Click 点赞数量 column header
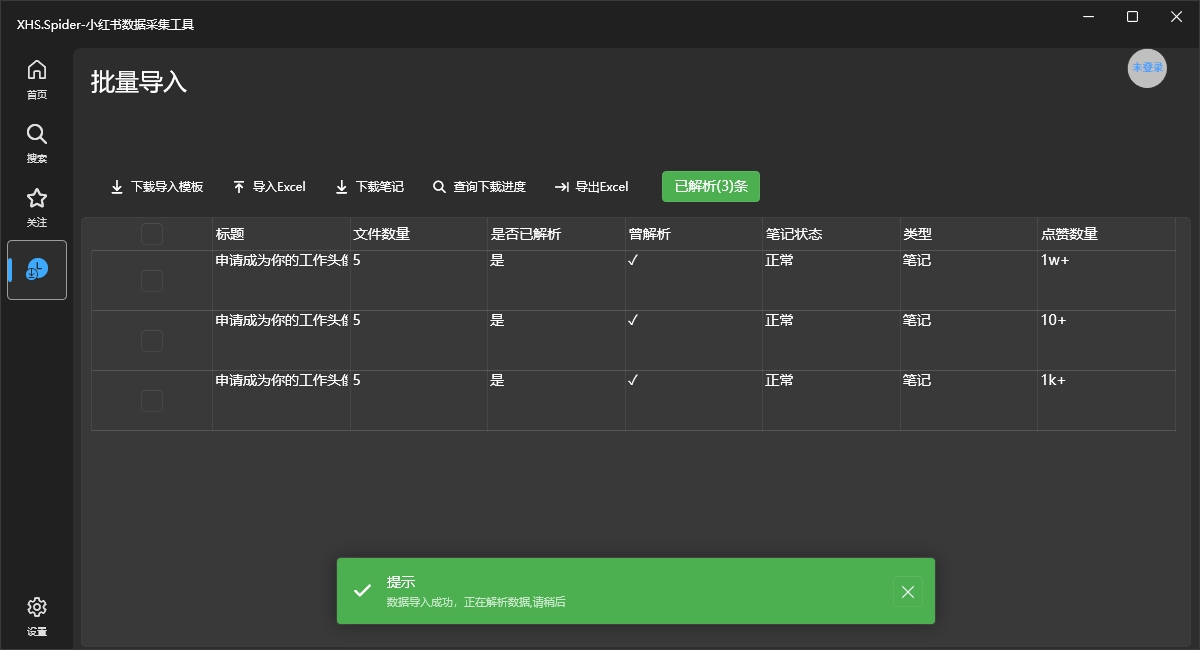 1106,234
